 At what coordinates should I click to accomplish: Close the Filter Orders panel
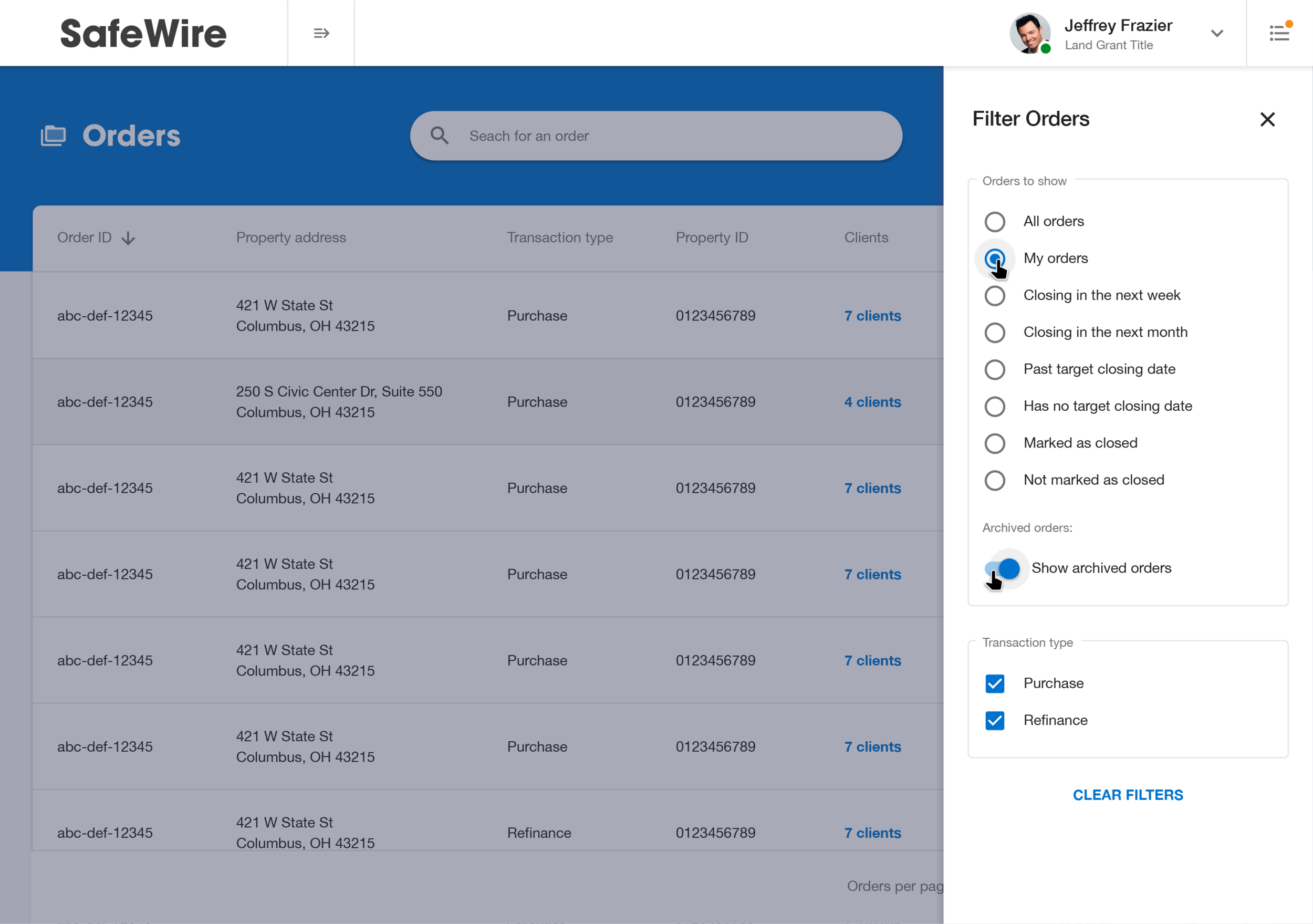click(1267, 119)
